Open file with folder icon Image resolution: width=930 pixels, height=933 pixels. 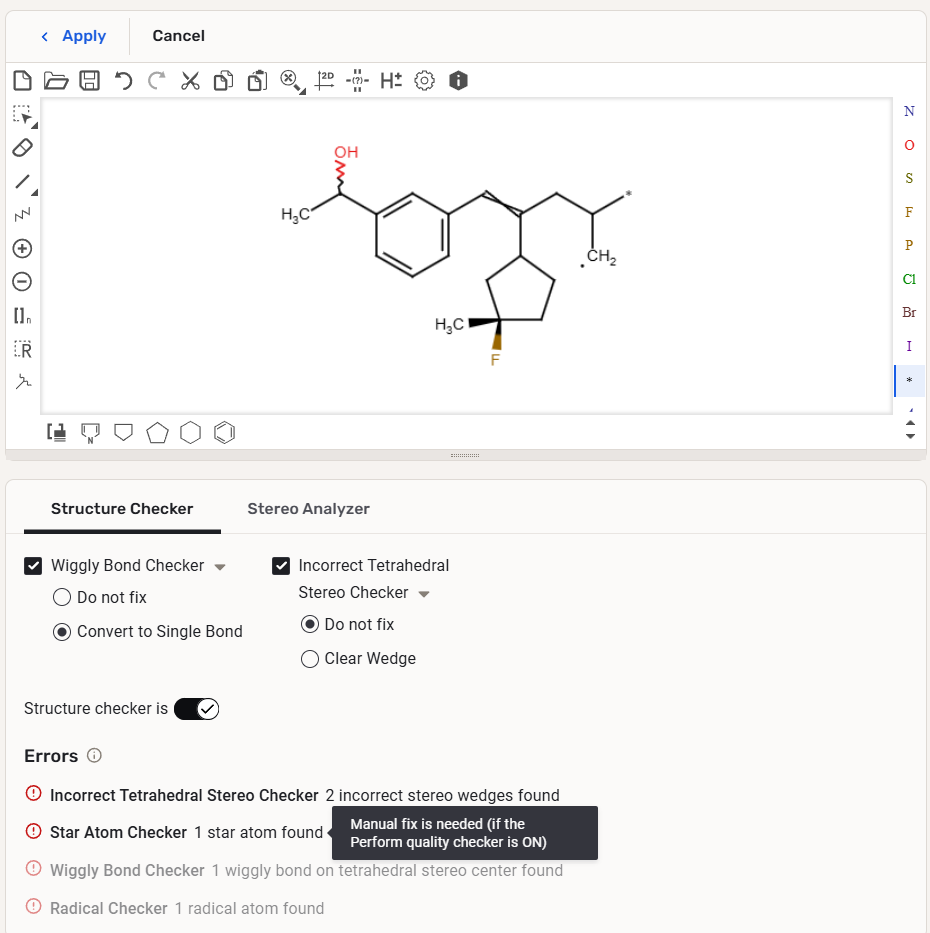click(55, 81)
